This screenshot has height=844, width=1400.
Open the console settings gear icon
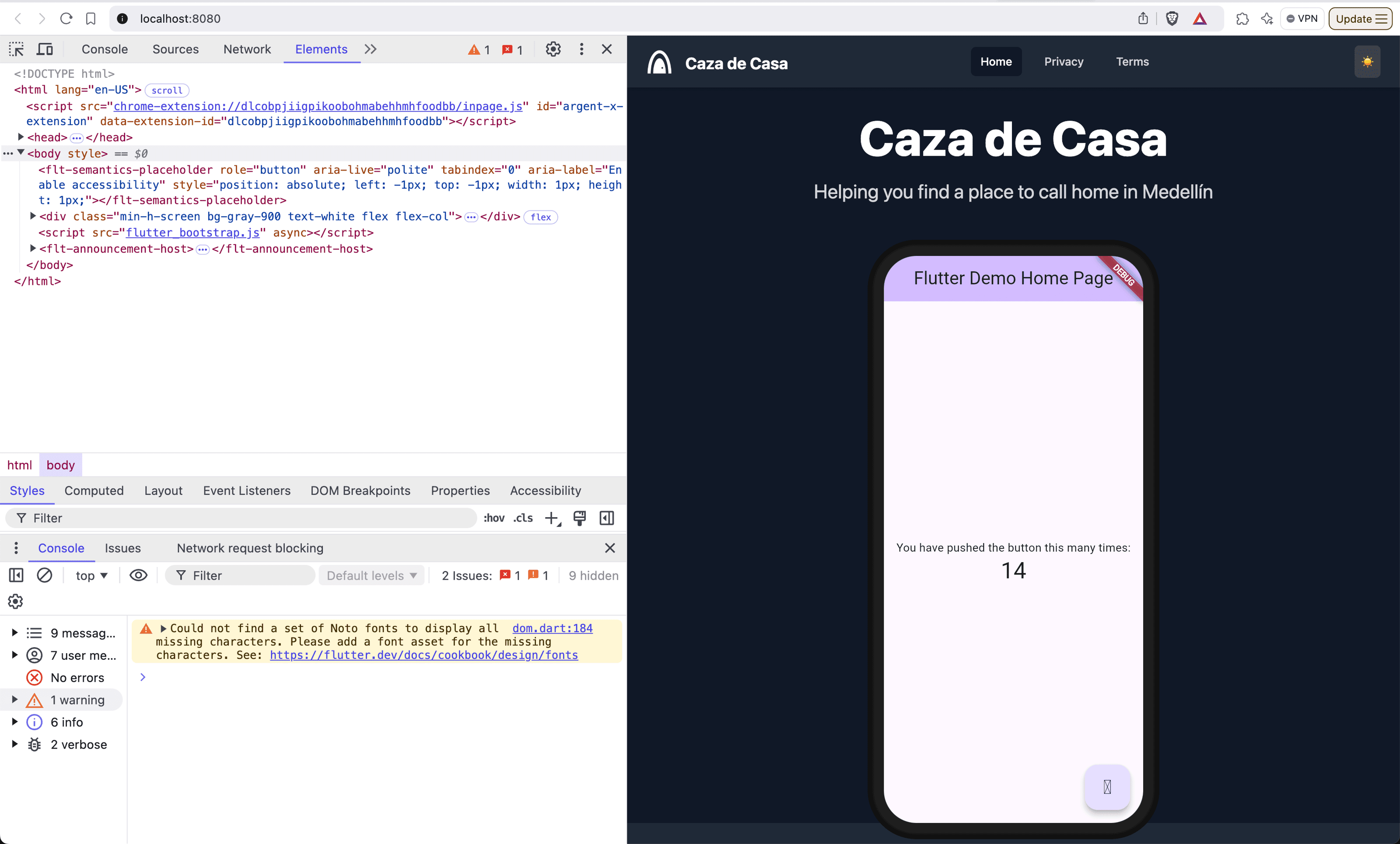coord(15,601)
